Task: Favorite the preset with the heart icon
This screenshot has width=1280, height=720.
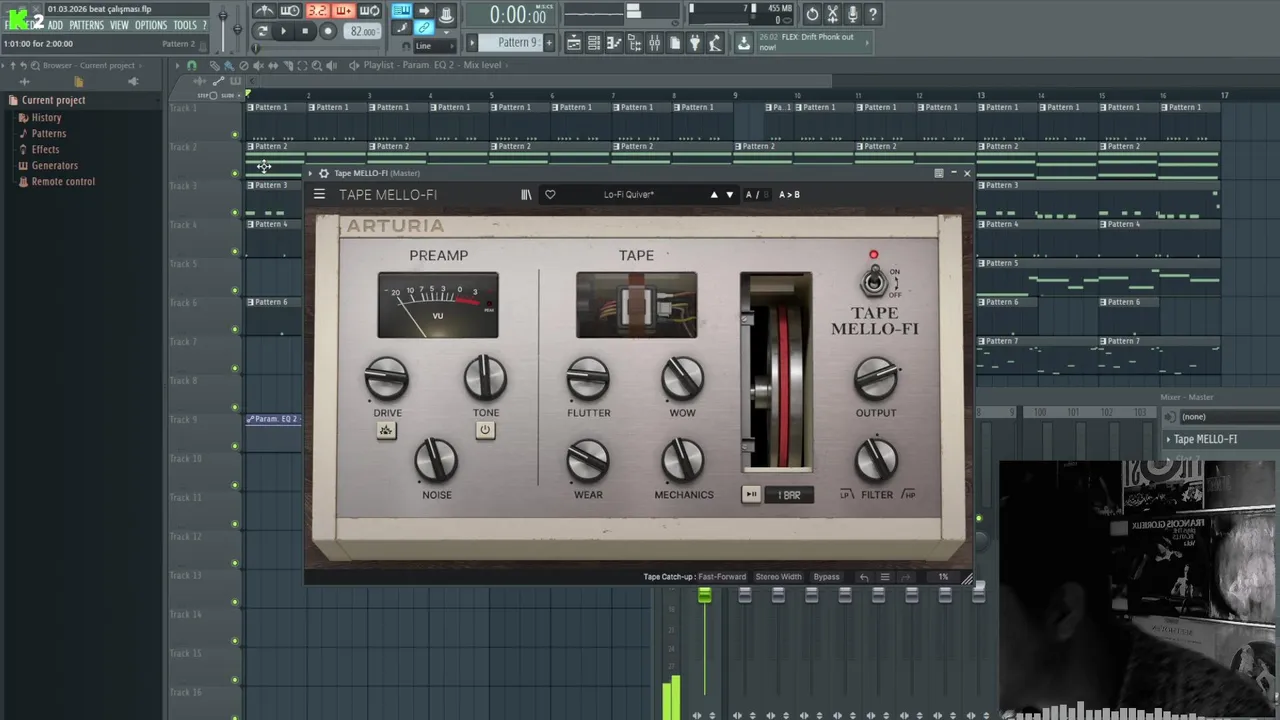Action: click(x=550, y=195)
